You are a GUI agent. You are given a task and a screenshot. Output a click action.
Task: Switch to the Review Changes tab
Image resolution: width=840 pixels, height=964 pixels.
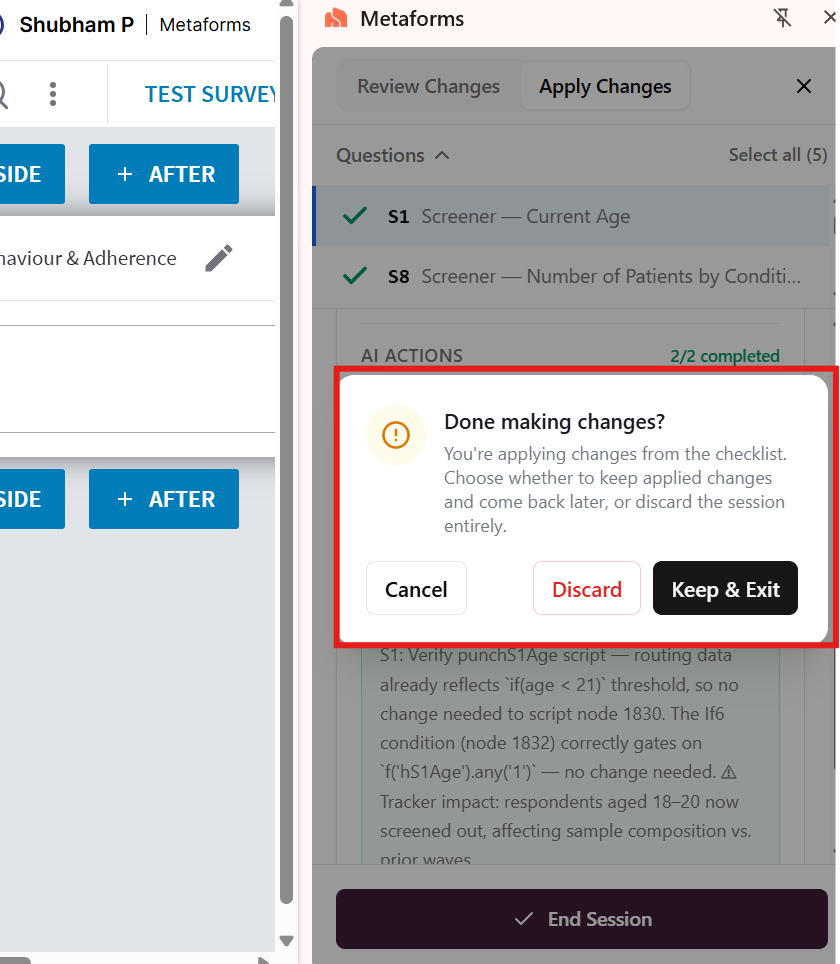point(429,87)
